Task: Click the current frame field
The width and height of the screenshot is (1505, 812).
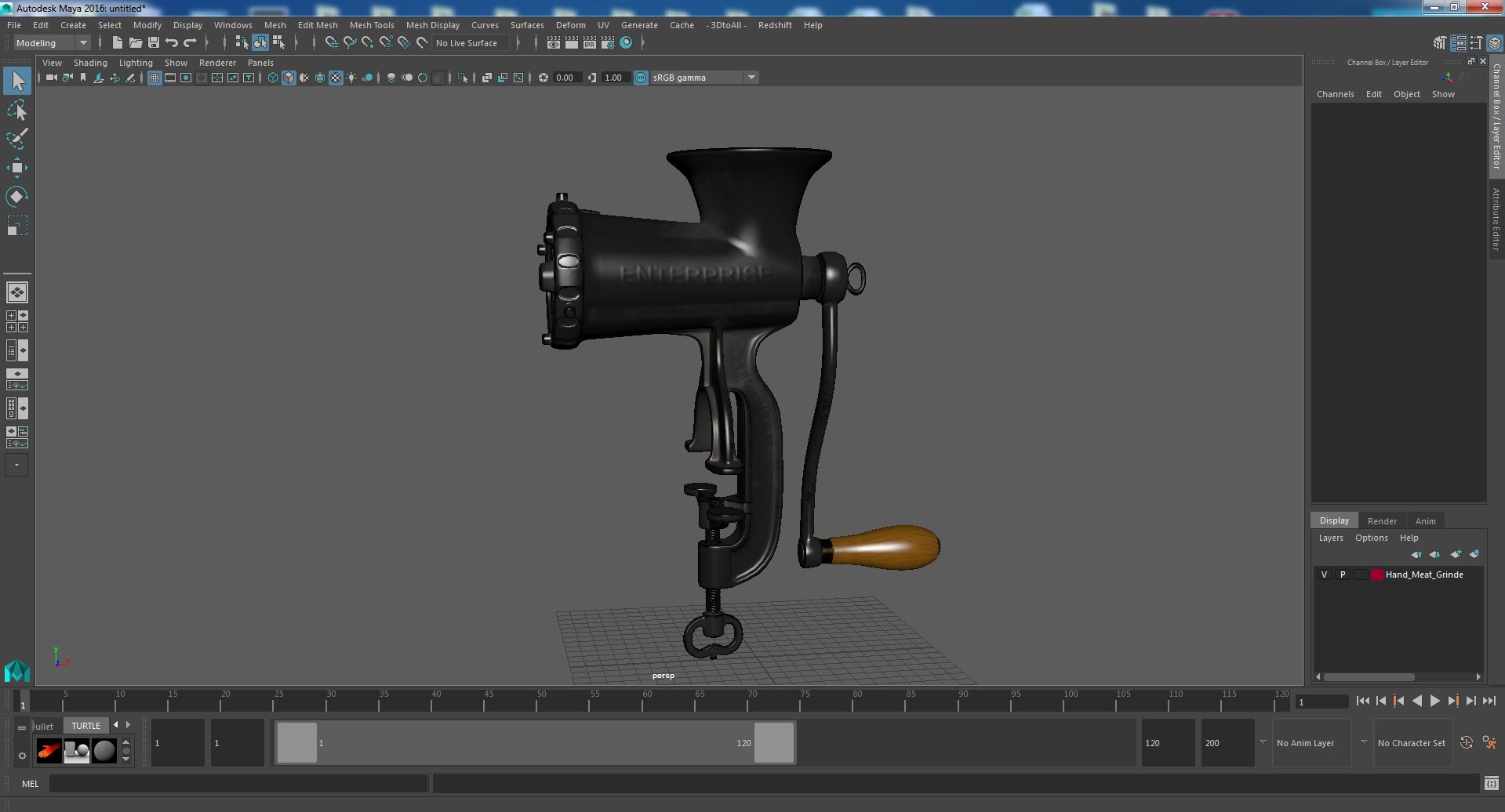Action: 1321,701
